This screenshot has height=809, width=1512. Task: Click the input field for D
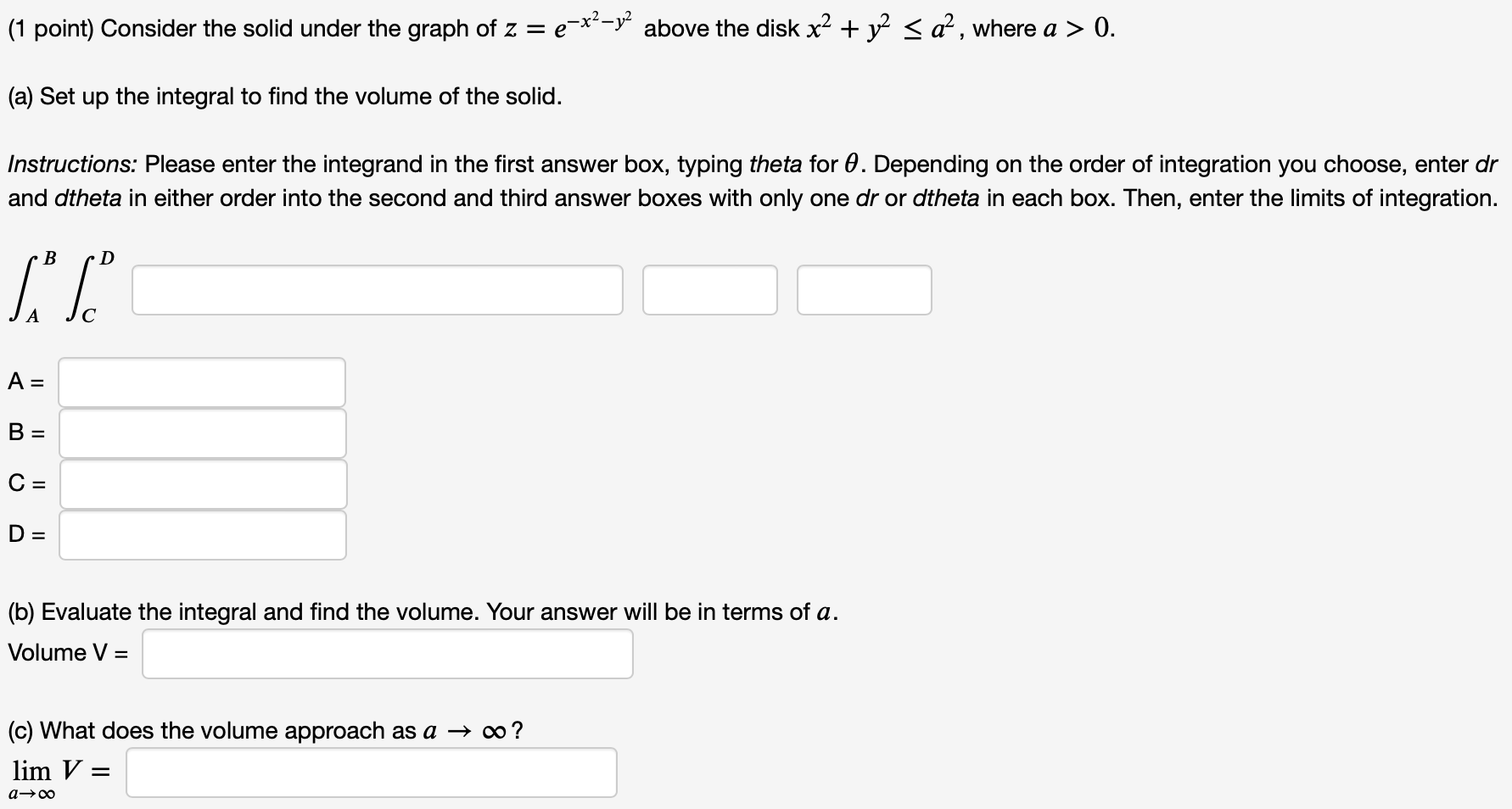tap(201, 535)
